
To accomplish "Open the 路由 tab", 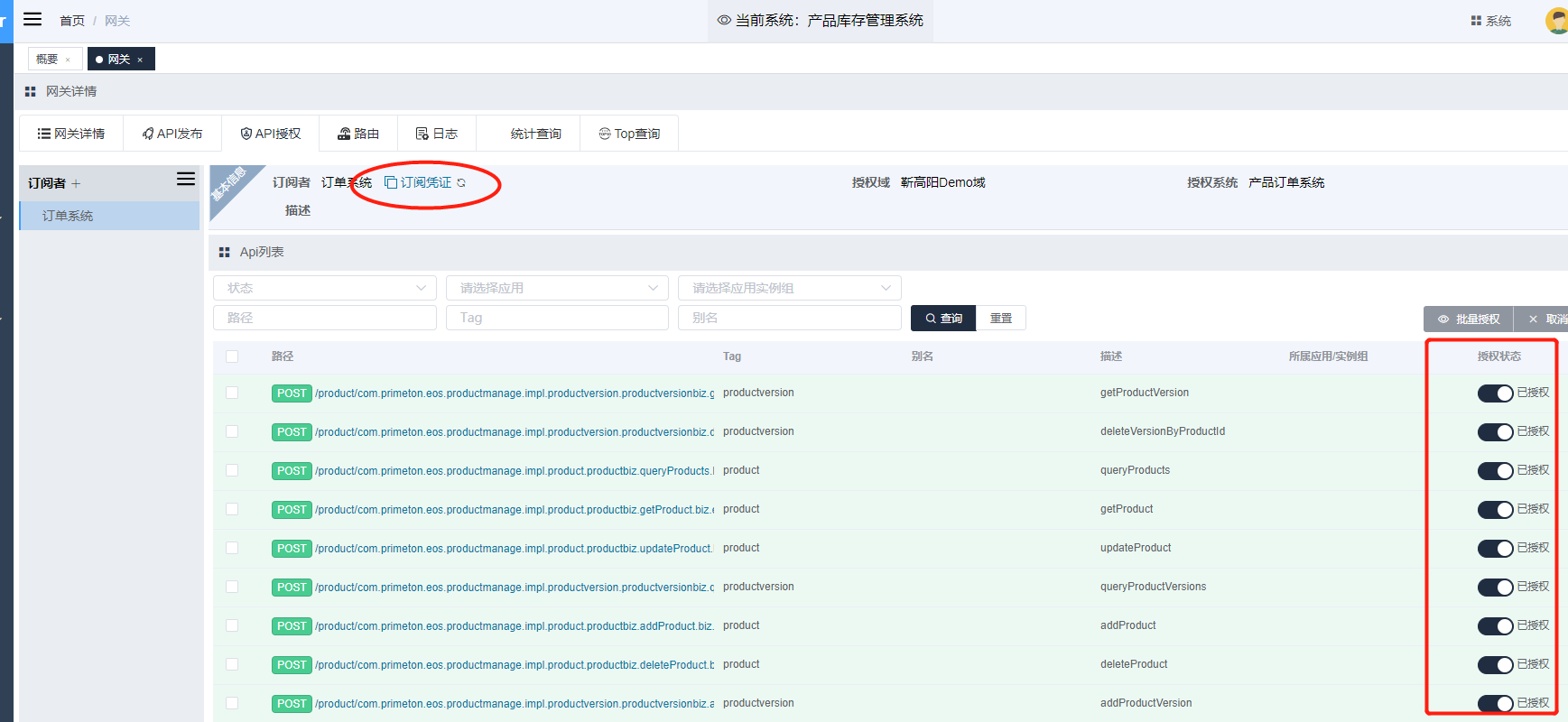I will point(358,134).
